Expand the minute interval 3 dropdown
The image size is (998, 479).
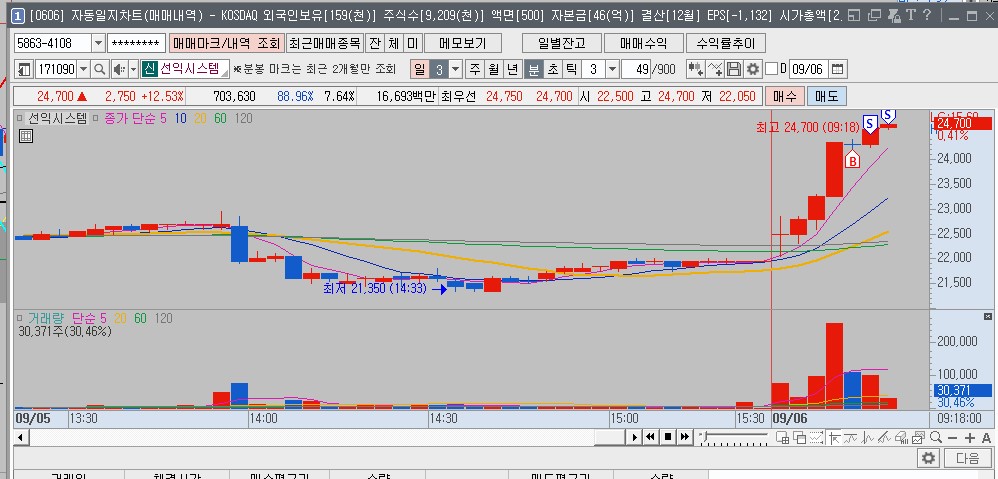(612, 69)
